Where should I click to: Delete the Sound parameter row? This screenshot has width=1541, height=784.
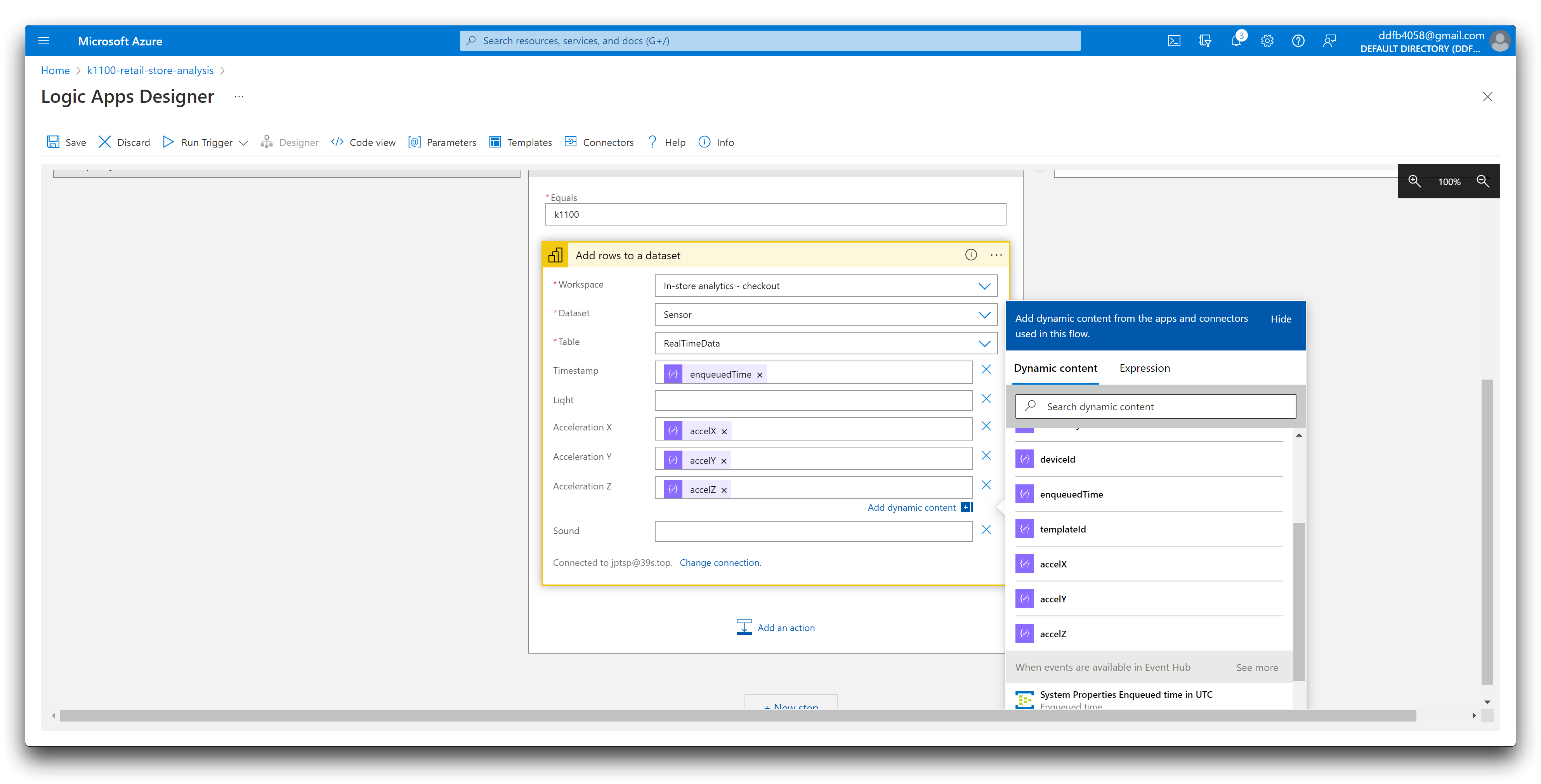coord(986,529)
